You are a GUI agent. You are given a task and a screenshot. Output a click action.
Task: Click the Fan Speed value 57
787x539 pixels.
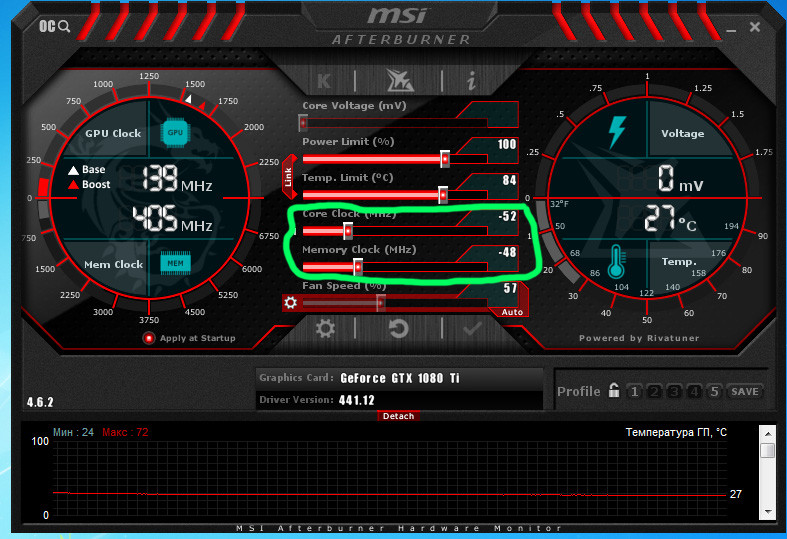[x=510, y=288]
